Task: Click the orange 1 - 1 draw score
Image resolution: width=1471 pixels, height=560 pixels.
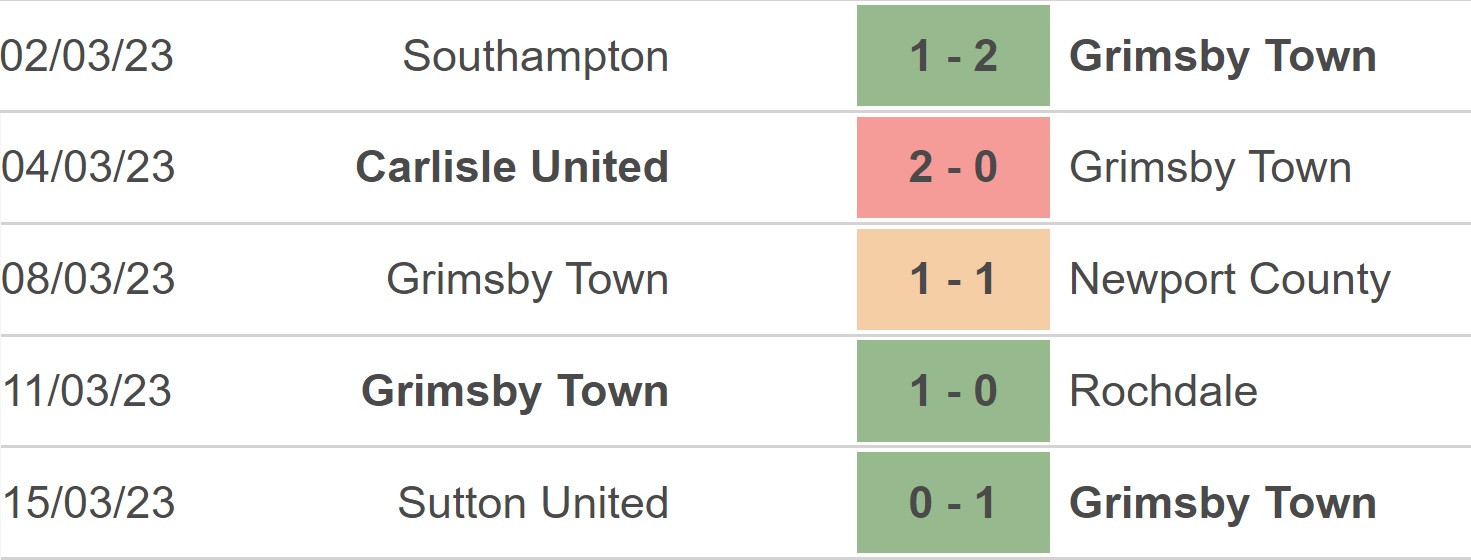Action: [953, 279]
